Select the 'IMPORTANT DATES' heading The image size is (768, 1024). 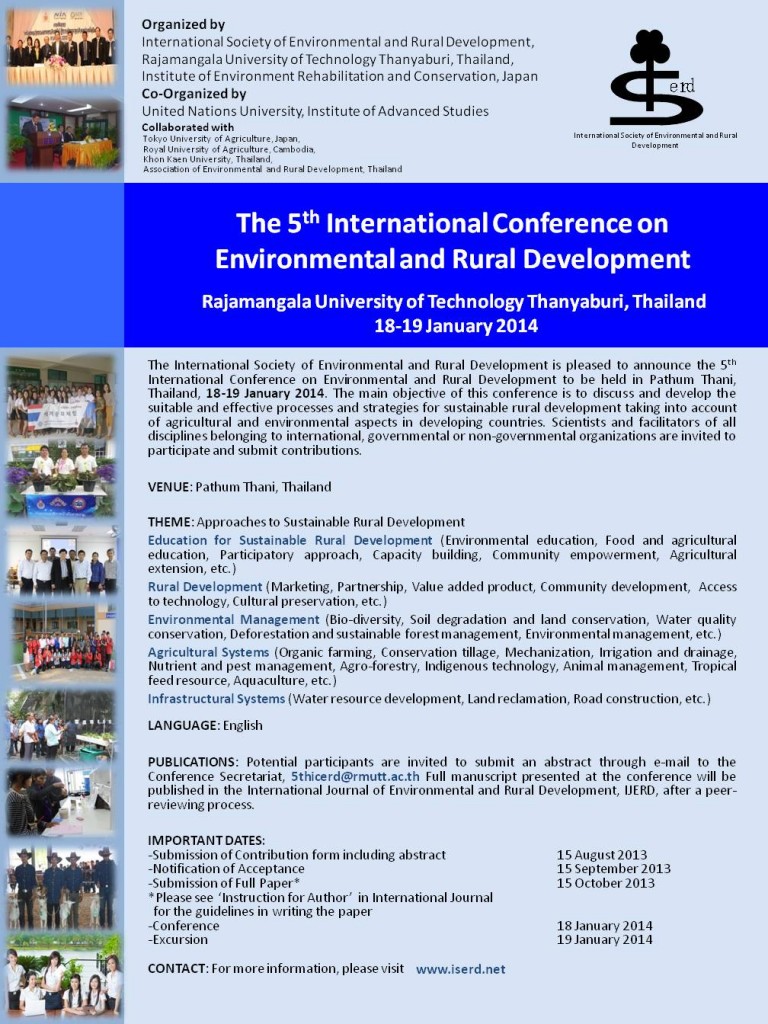[206, 840]
